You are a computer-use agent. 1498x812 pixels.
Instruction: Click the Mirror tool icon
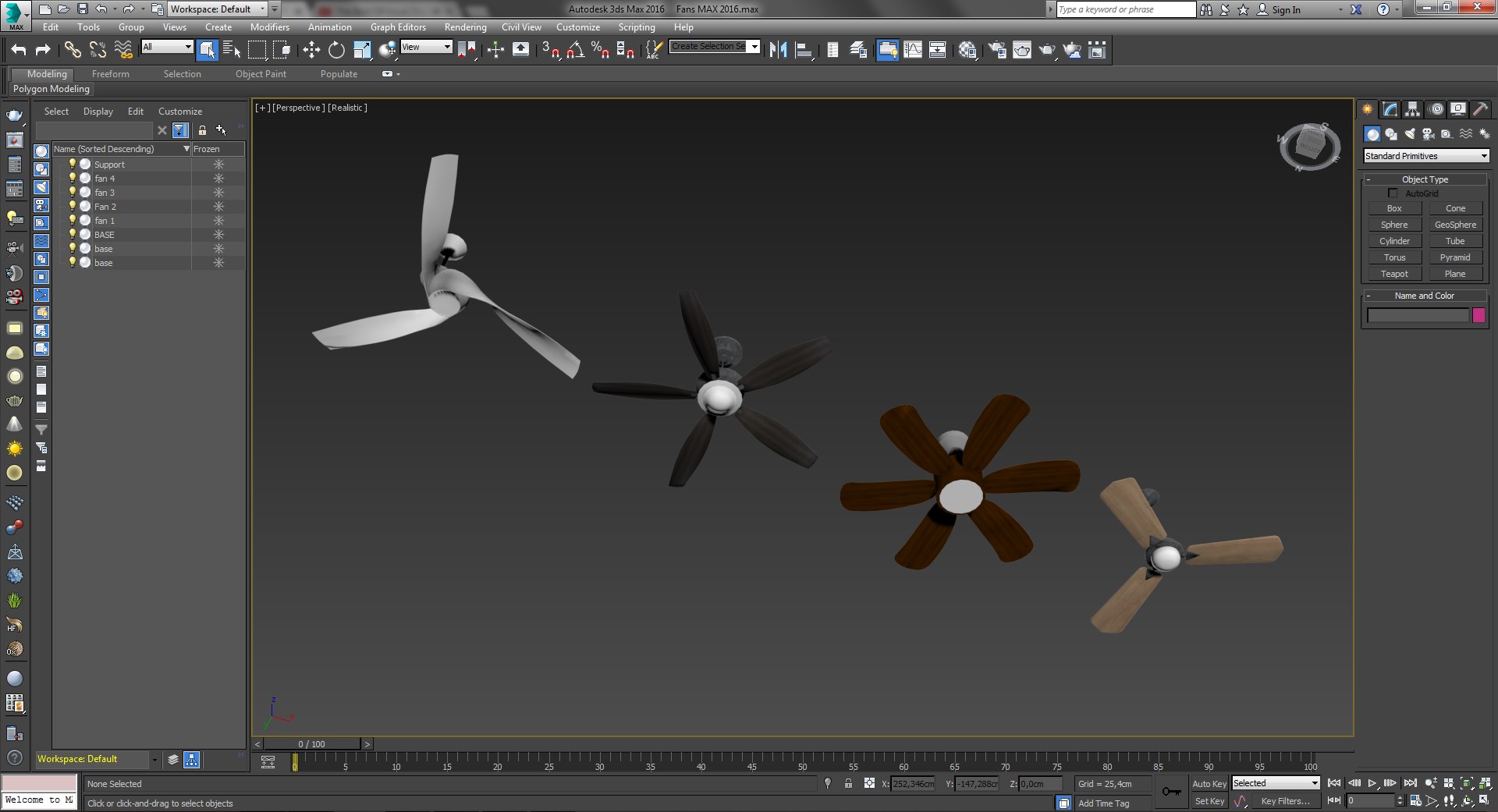tap(778, 51)
